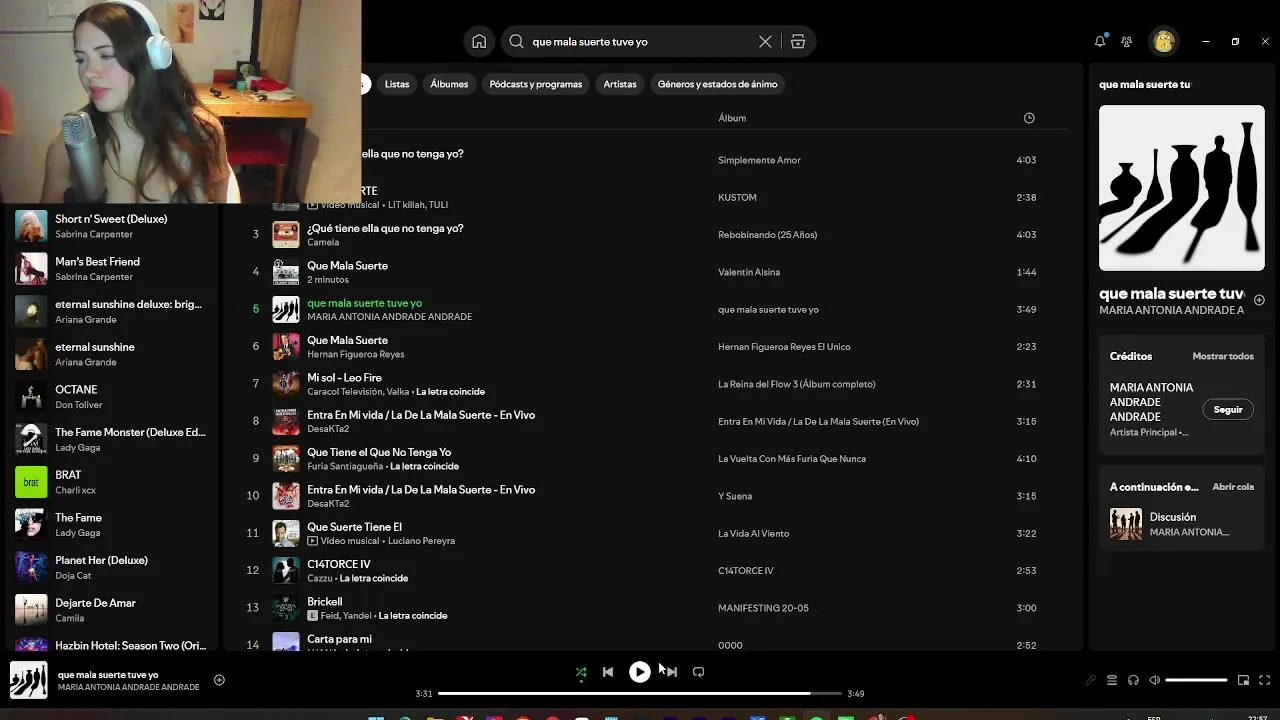1280x720 pixels.
Task: Add the now-playing bar song to library
Action: 219,680
